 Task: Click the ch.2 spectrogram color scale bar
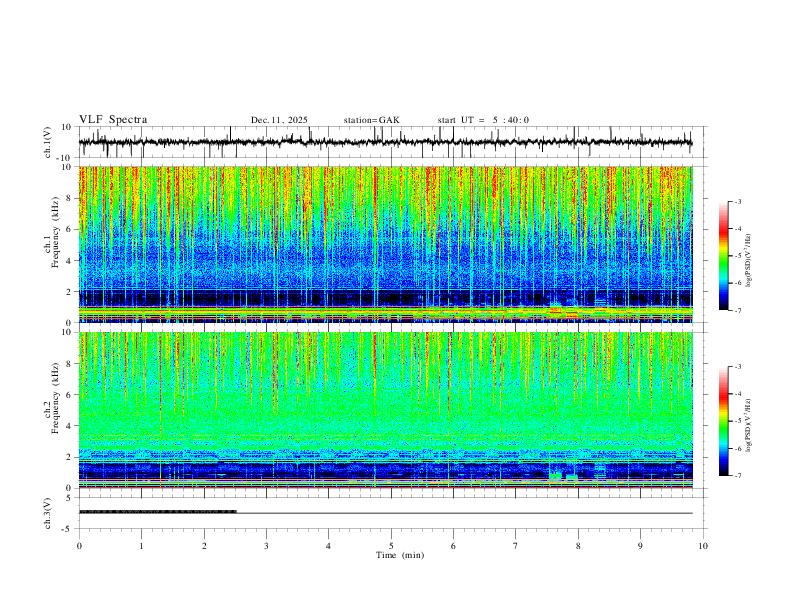723,421
